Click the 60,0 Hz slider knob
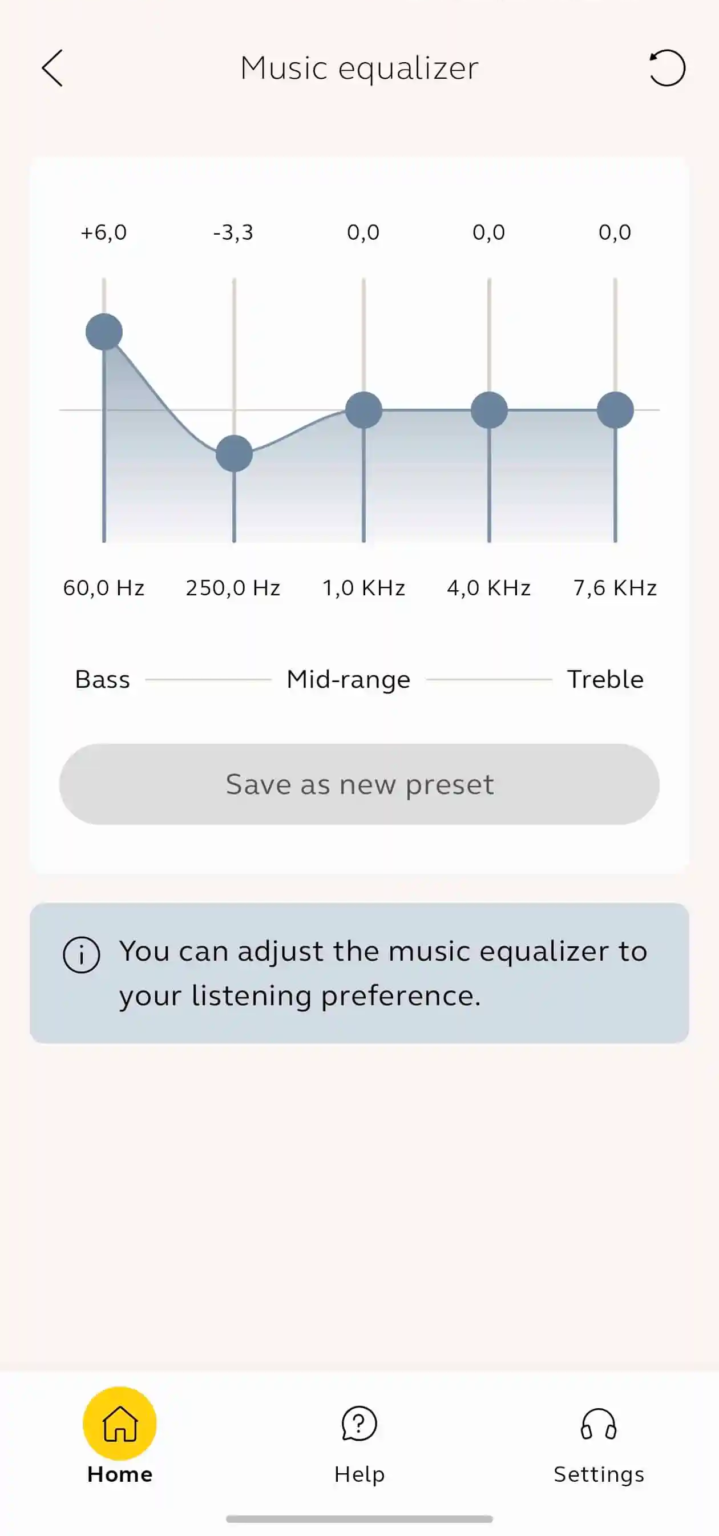This screenshot has height=1536, width=719. 104,332
